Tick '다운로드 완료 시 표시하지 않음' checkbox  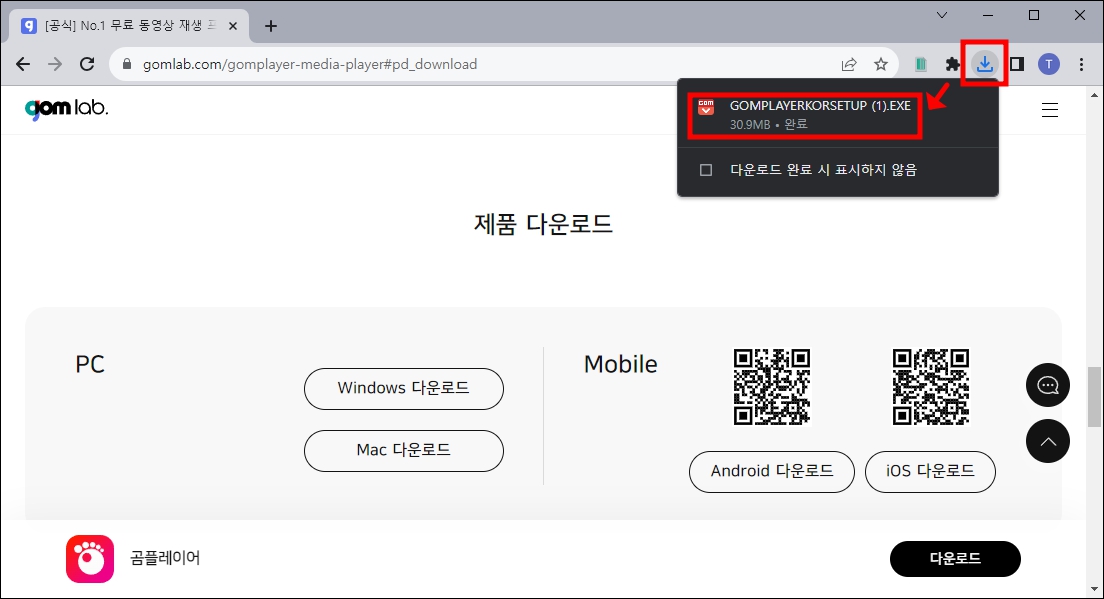pyautogui.click(x=705, y=170)
